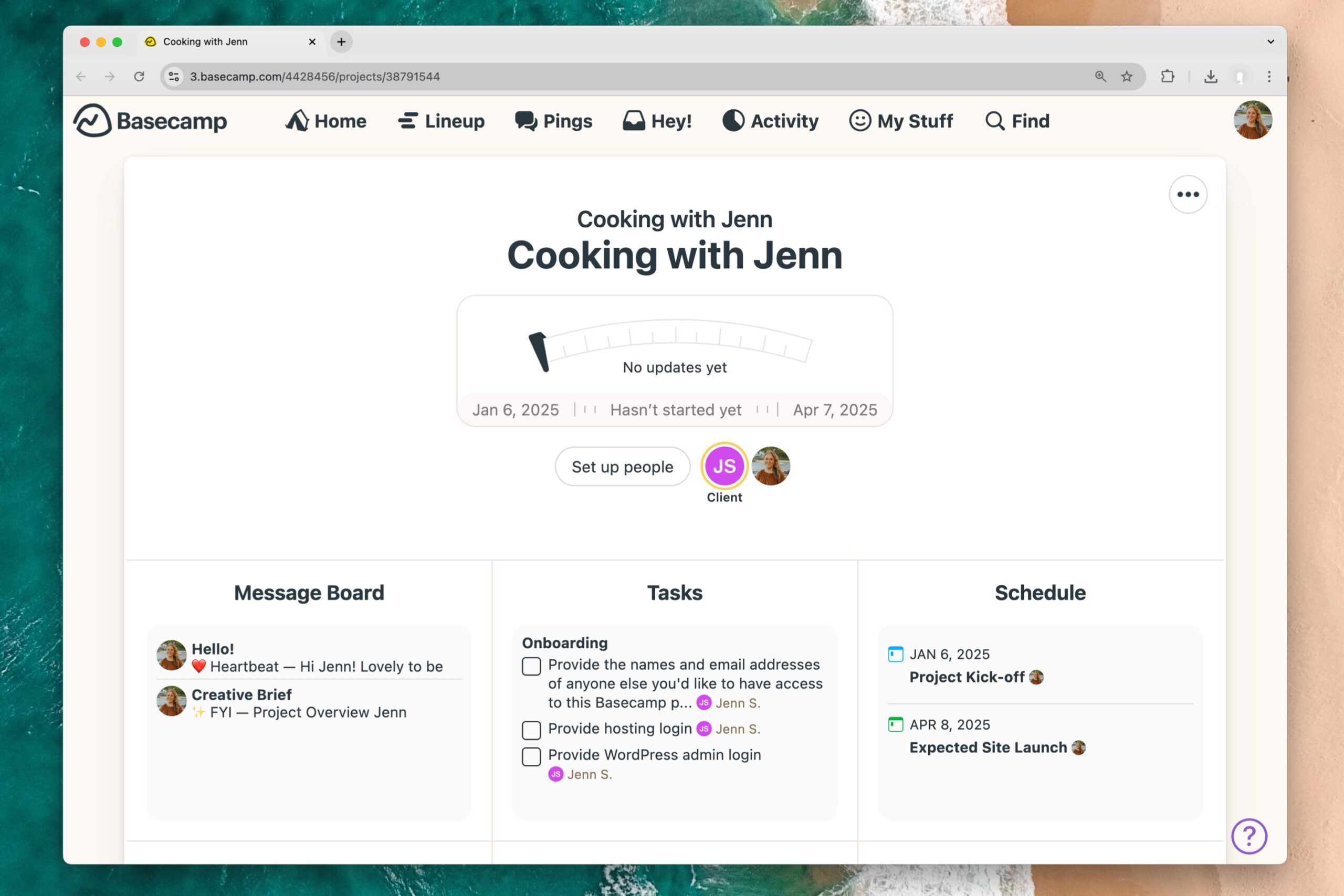
Task: Expand the Tasks section panel
Action: tap(674, 591)
